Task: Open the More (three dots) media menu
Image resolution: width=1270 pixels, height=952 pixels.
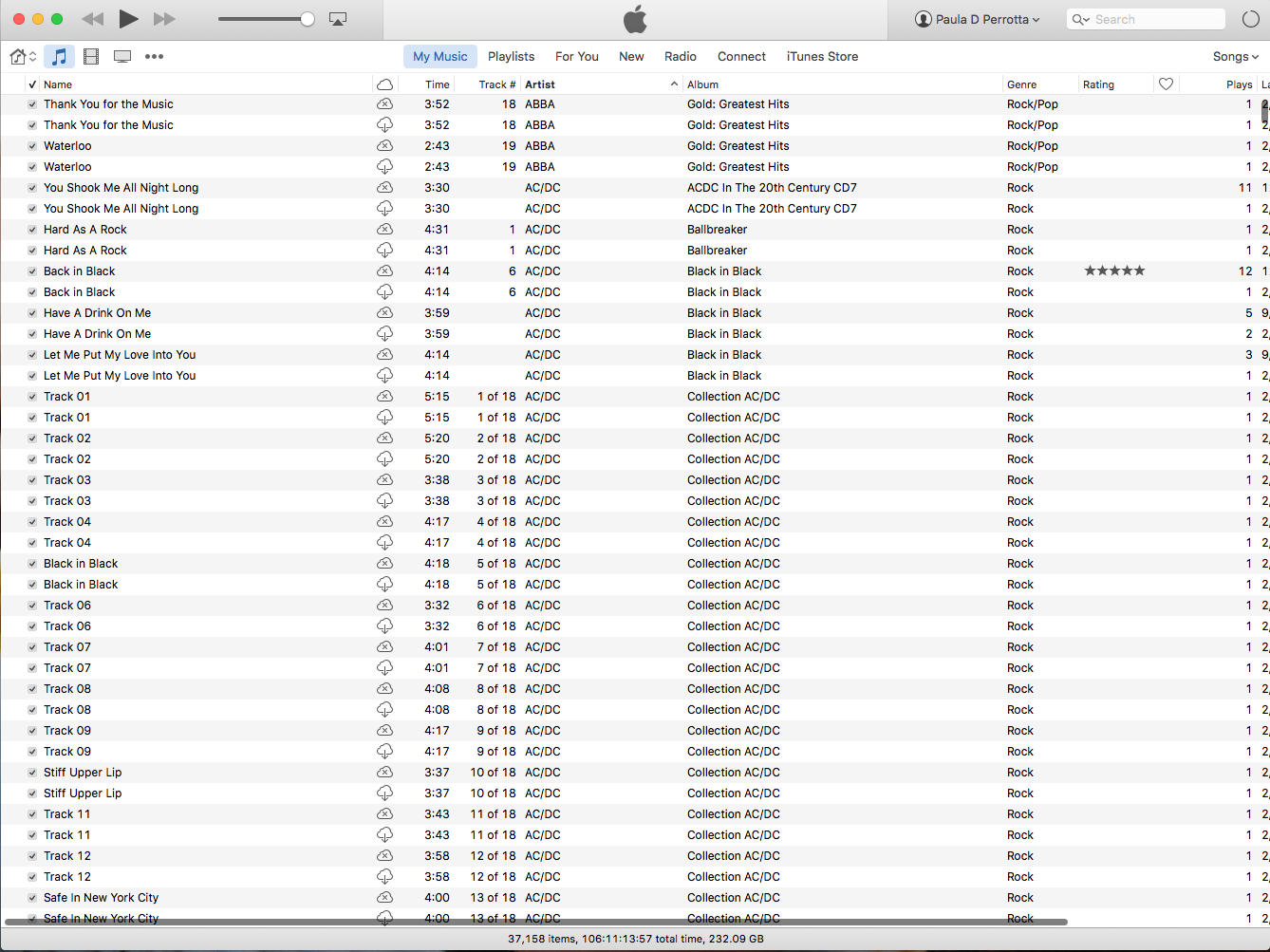Action: (154, 57)
